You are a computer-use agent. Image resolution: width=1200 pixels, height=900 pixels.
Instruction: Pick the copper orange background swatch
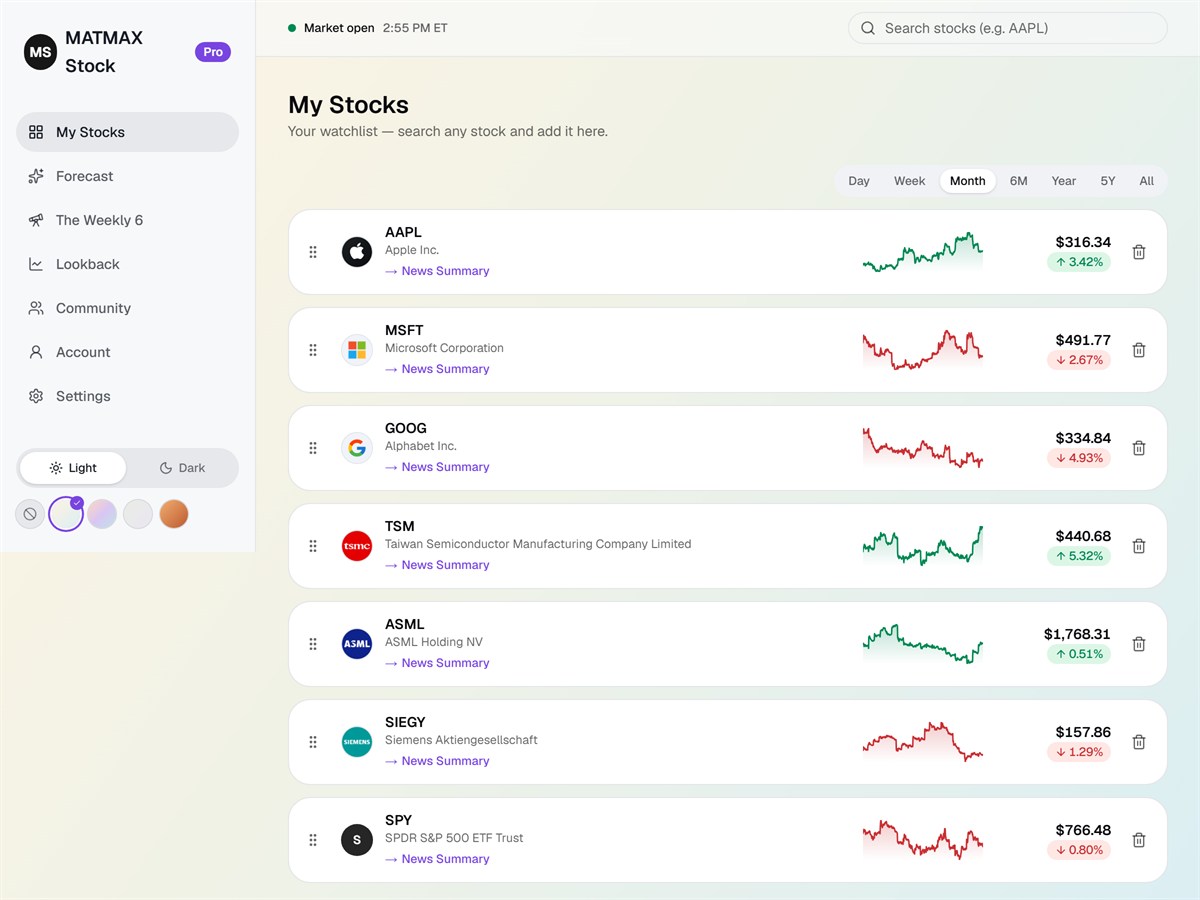point(174,514)
